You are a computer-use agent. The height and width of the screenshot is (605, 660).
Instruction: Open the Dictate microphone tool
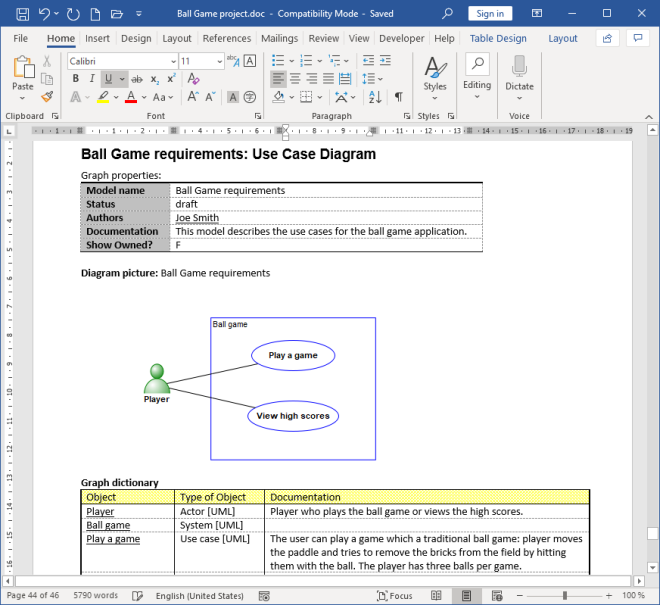(519, 74)
